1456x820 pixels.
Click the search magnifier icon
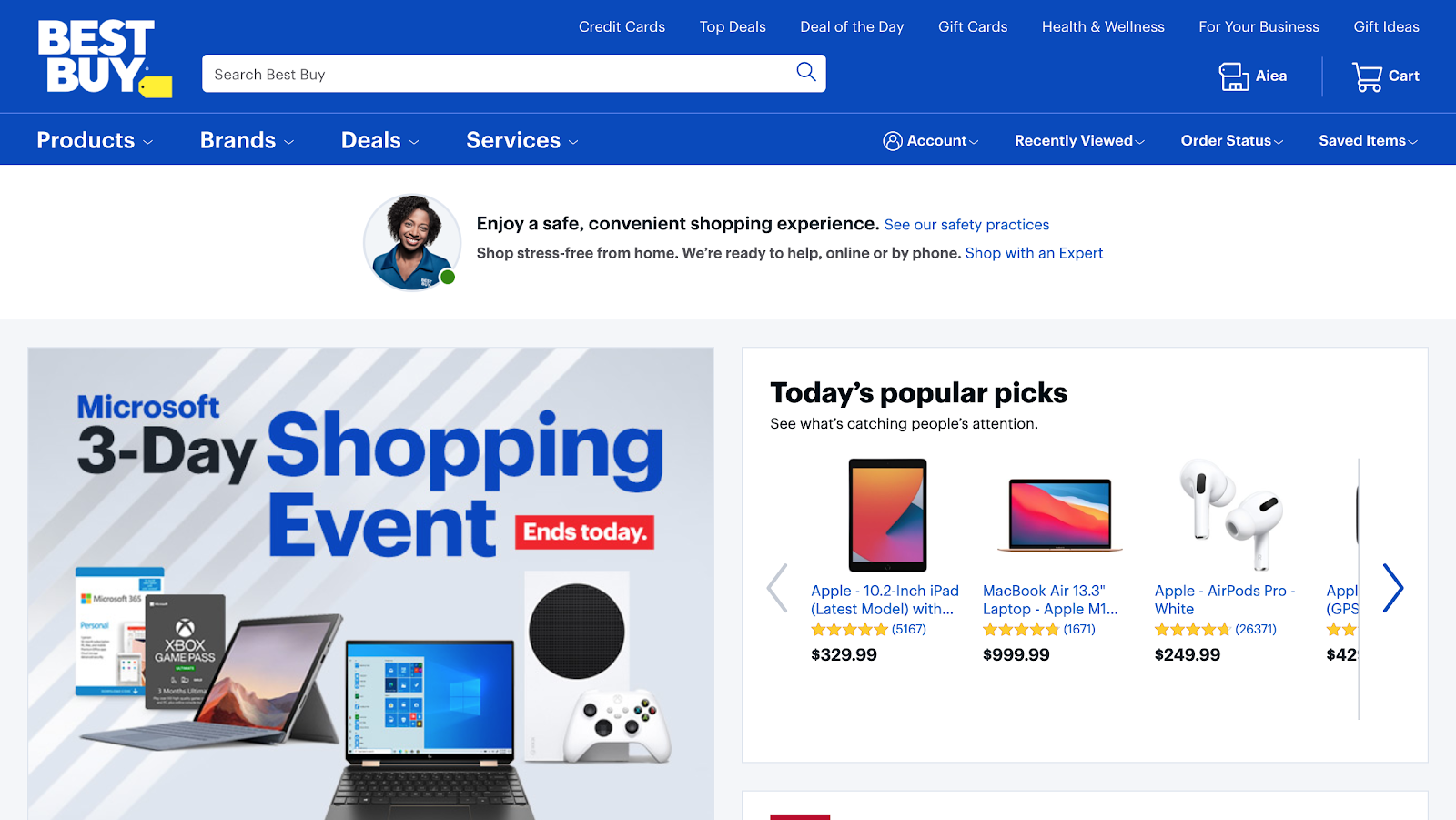pos(805,72)
